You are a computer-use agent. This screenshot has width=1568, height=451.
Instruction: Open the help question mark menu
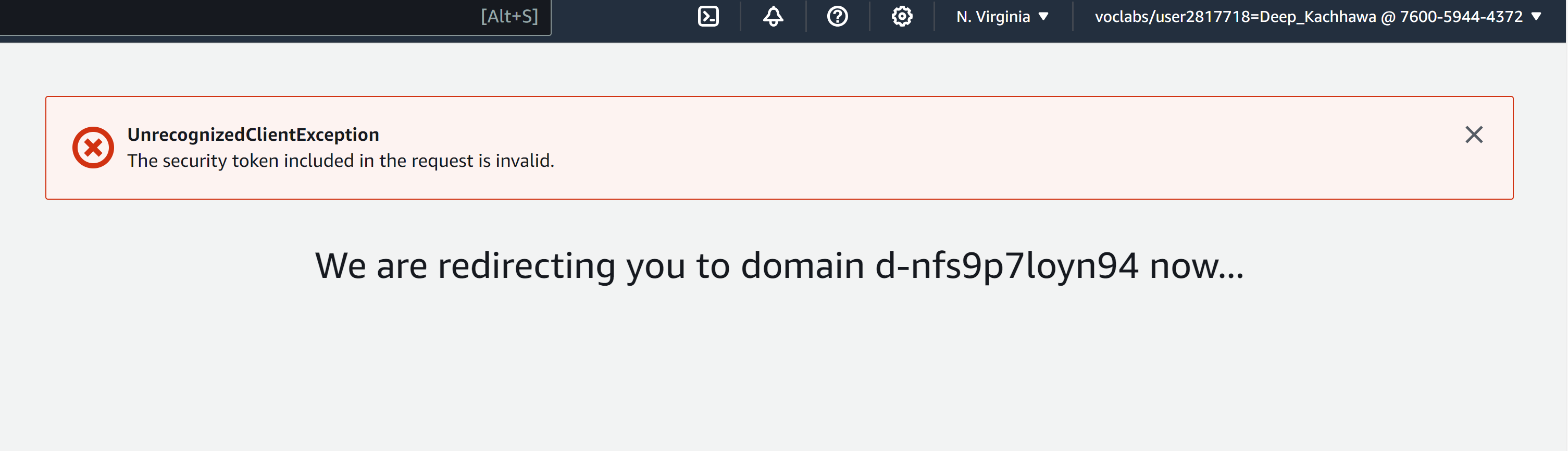pos(838,17)
